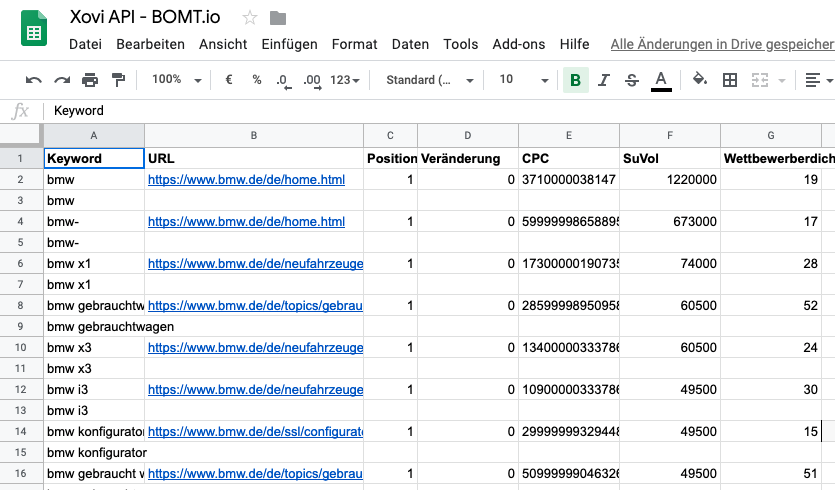The image size is (835, 490).
Task: Select the CPC header cell
Action: (569, 159)
